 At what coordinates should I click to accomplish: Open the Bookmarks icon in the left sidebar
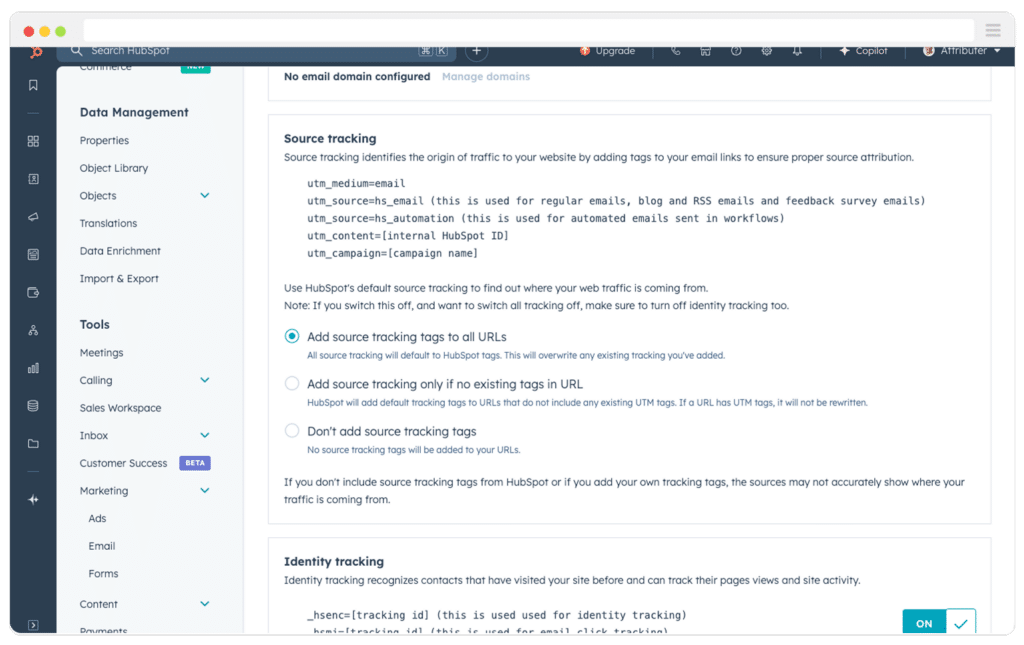click(x=33, y=85)
